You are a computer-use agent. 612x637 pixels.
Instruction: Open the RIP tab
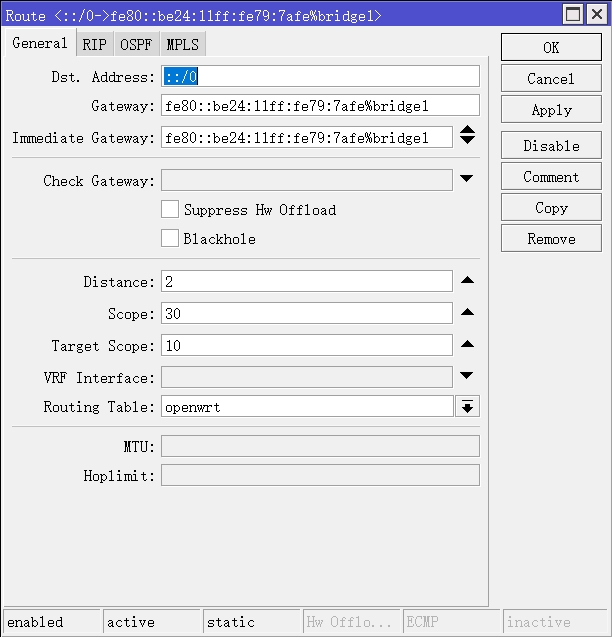point(95,44)
